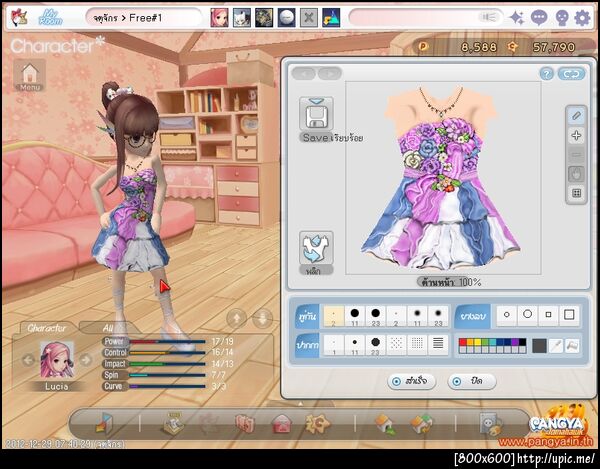Click the house with green arrow icon
The height and width of the screenshot is (469, 600).
click(385, 424)
